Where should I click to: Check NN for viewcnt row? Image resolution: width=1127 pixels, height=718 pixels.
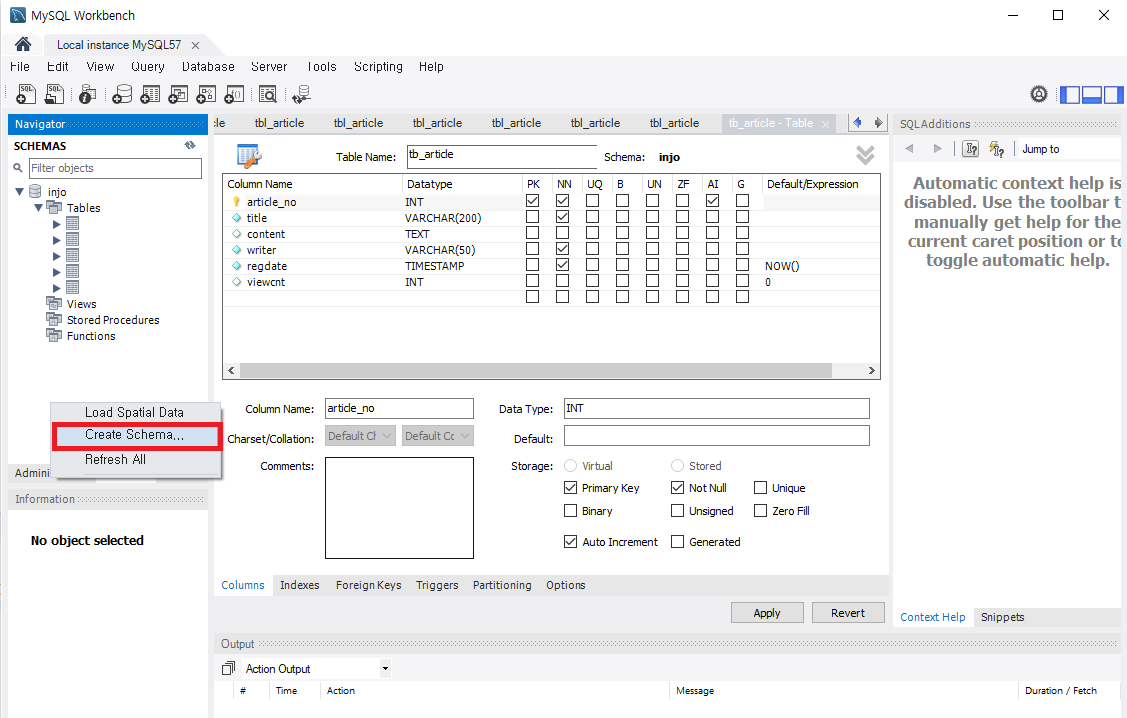pos(563,281)
